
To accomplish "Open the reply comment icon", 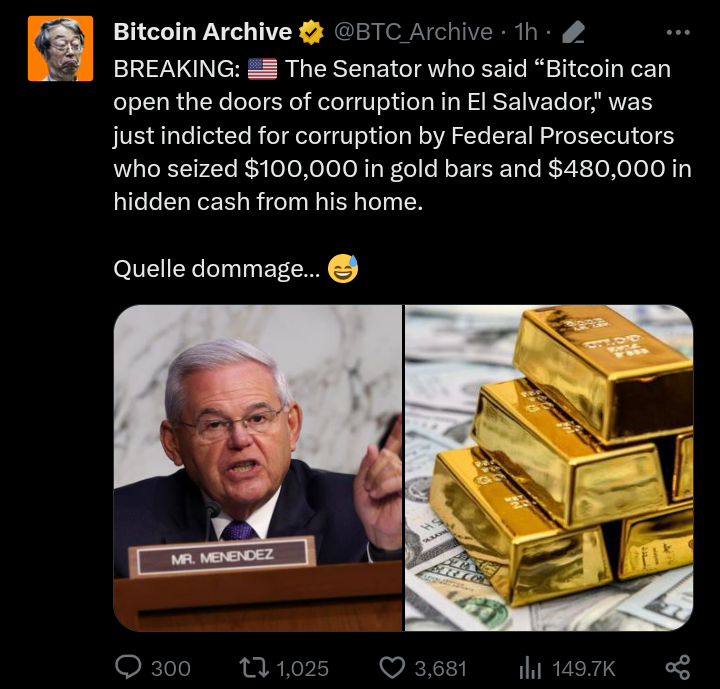I will click(x=128, y=667).
